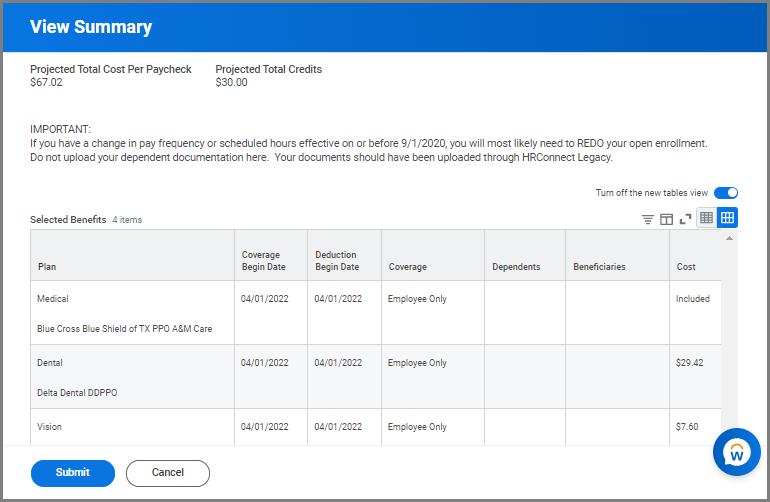Switch to compact grid density view

click(x=706, y=218)
